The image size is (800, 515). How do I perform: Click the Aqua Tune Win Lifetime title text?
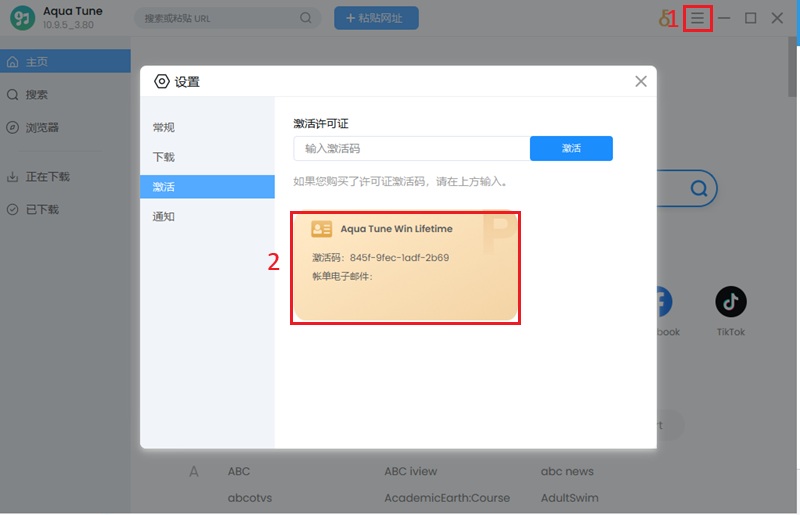(396, 229)
